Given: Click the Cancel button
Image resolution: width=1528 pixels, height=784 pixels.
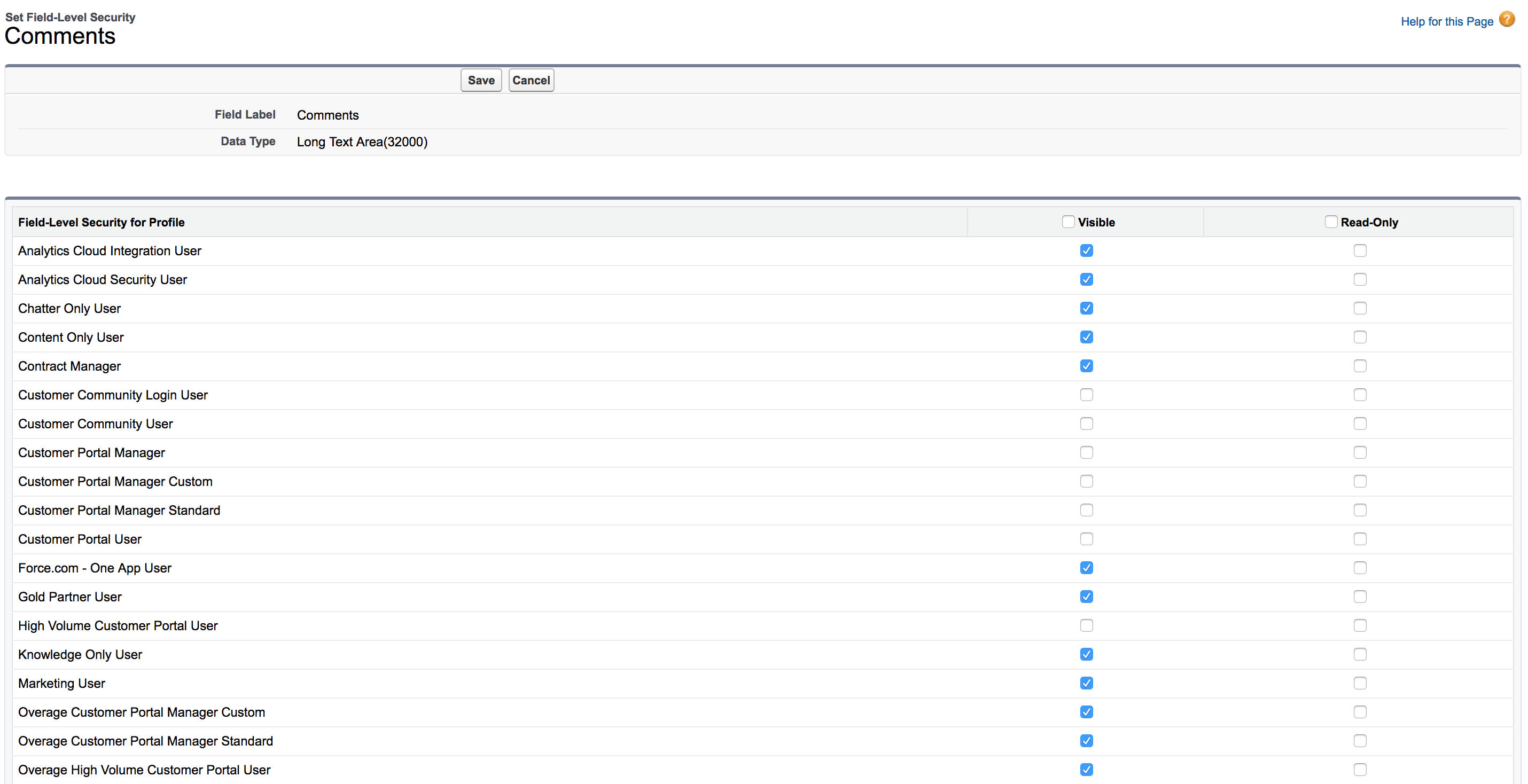Looking at the screenshot, I should (531, 80).
